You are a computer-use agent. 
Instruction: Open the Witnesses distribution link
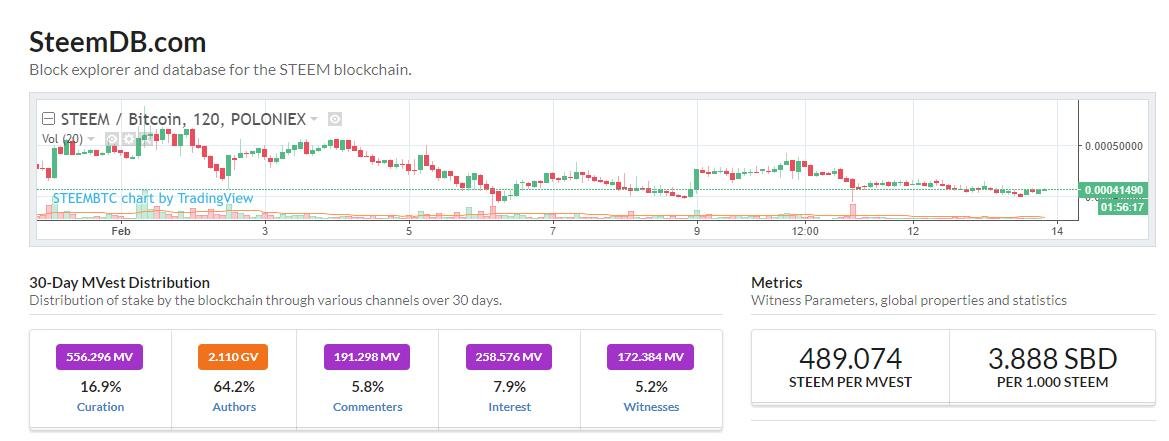651,407
